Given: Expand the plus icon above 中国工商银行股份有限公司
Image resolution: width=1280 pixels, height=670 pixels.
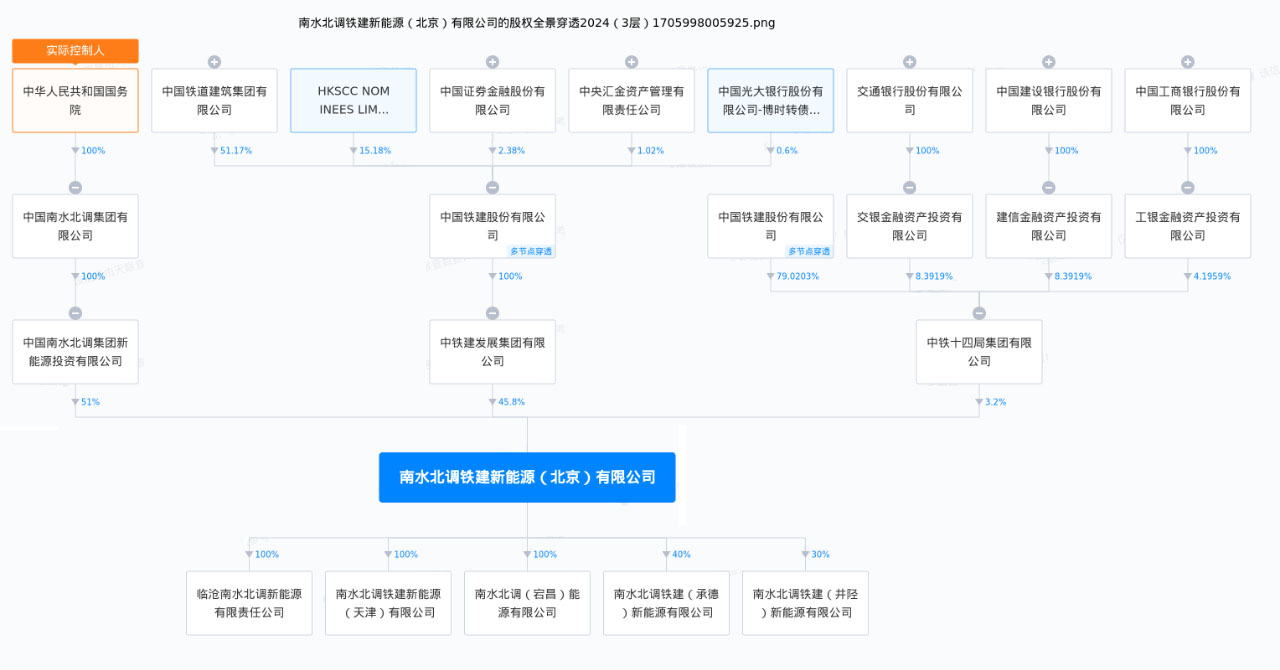Looking at the screenshot, I should click(x=1187, y=62).
